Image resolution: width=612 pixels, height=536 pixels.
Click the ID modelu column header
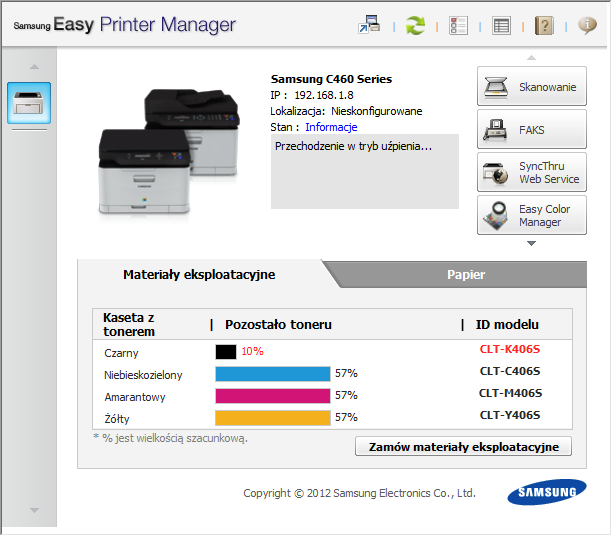pos(507,324)
